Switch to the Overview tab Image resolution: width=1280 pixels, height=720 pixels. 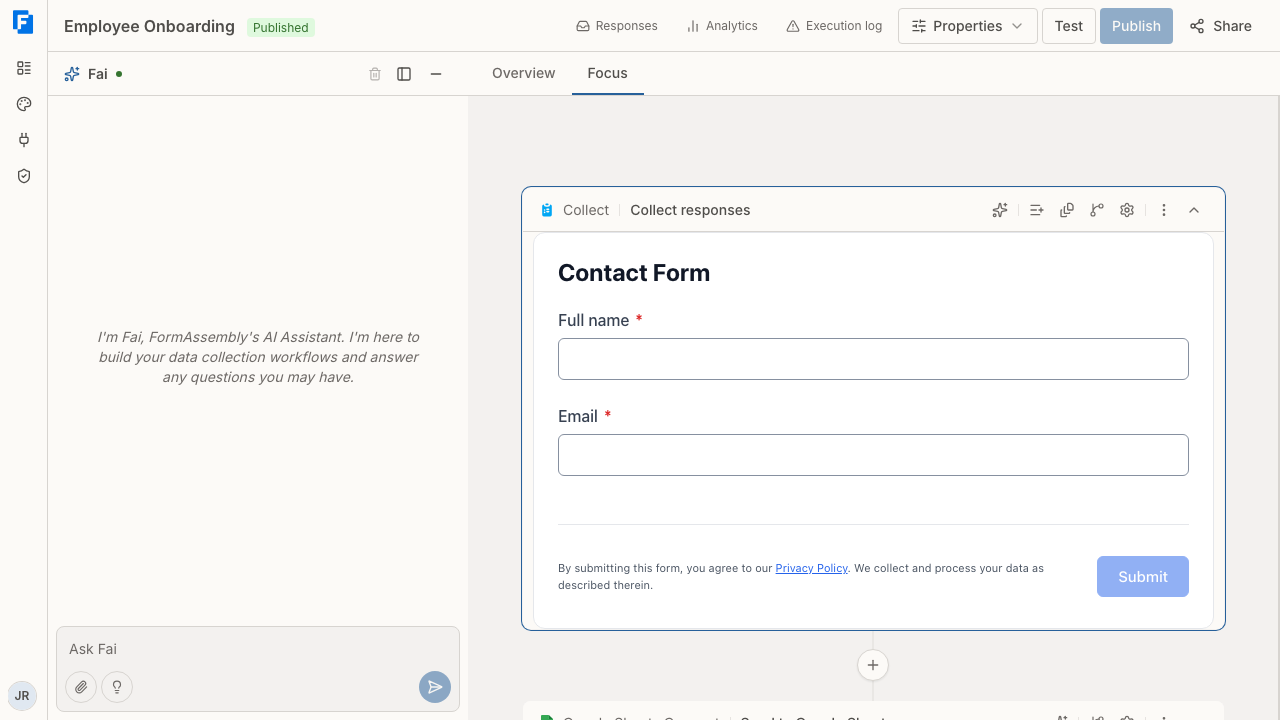(524, 73)
